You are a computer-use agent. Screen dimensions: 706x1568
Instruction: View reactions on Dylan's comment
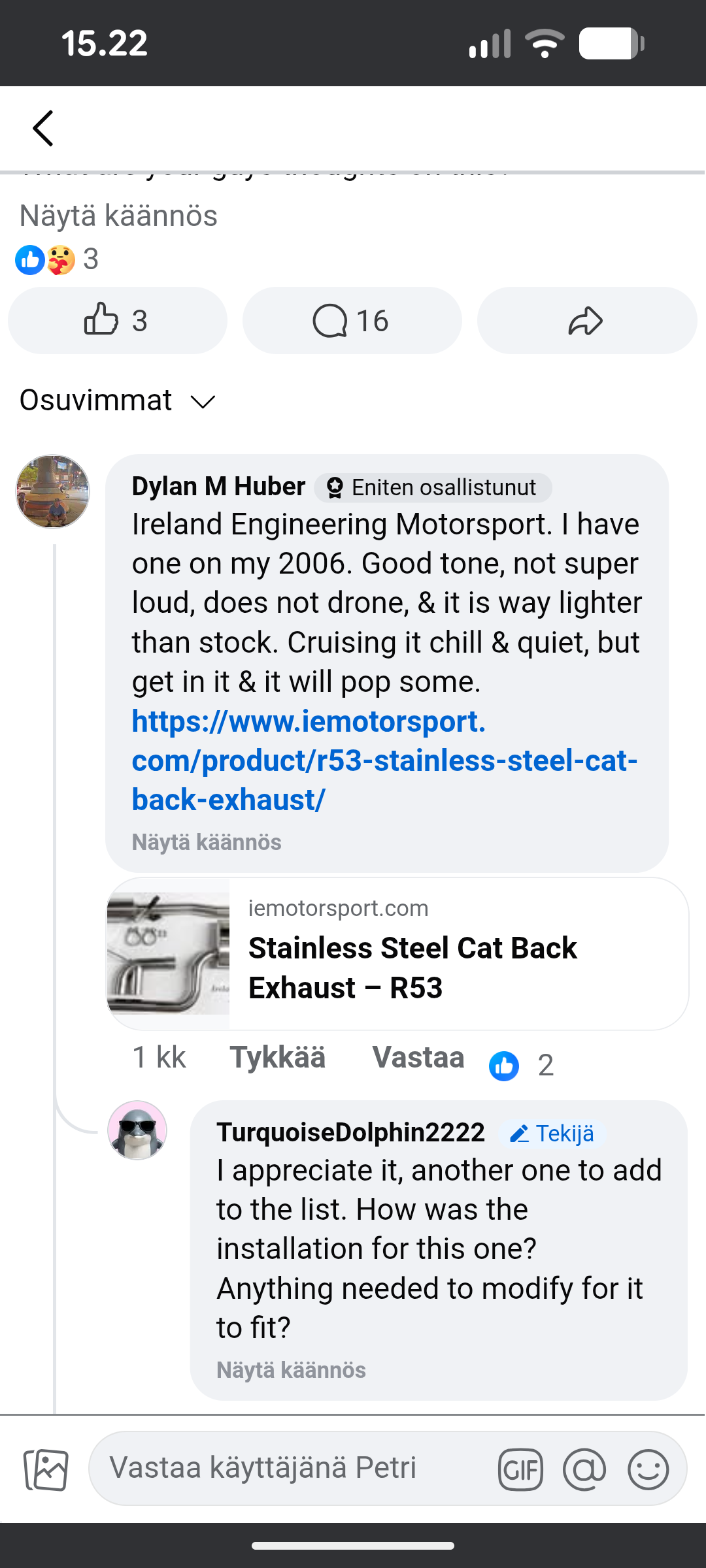coord(521,1066)
